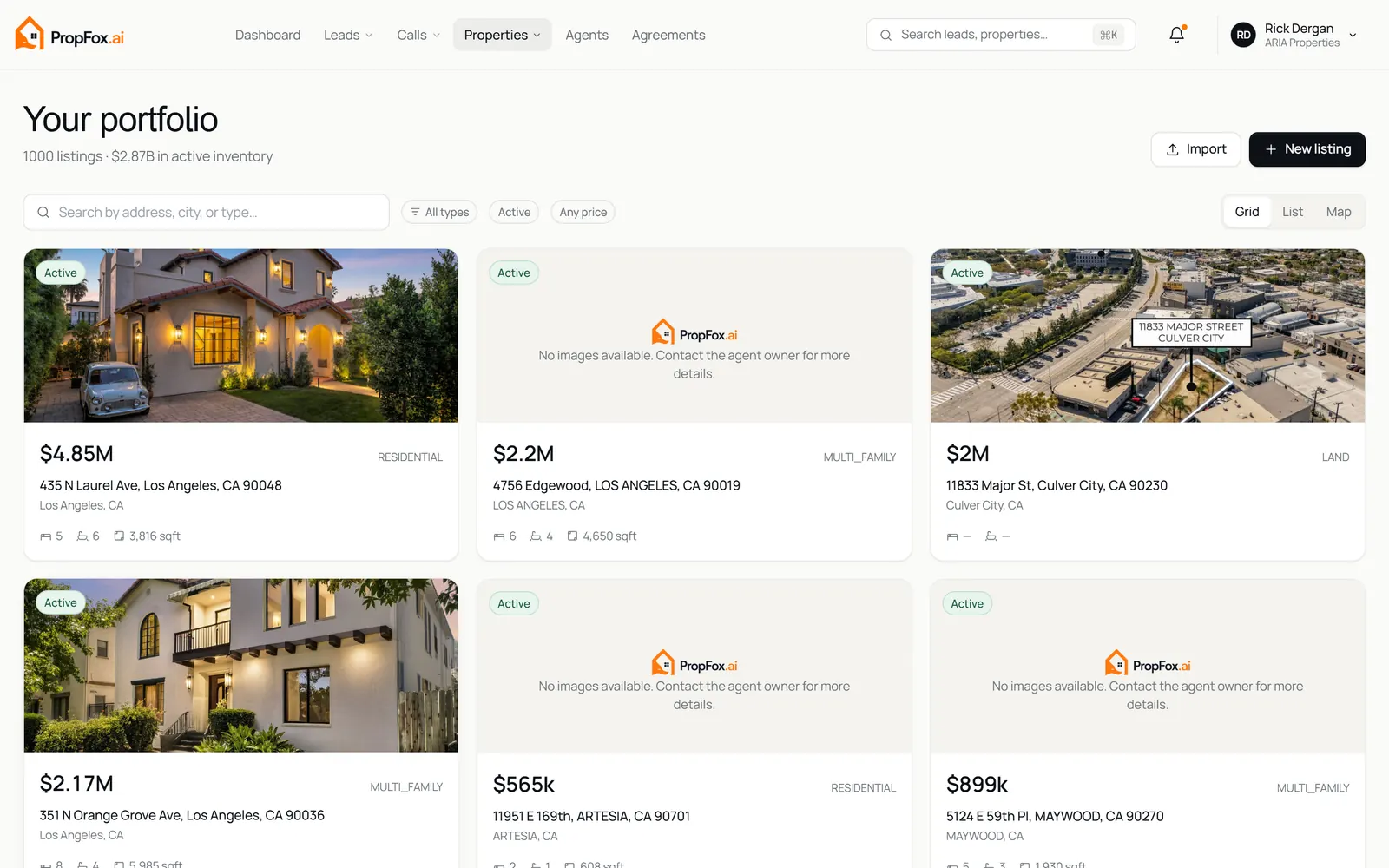1389x868 pixels.
Task: Open 435 N Laurel Ave house photo
Action: click(241, 336)
